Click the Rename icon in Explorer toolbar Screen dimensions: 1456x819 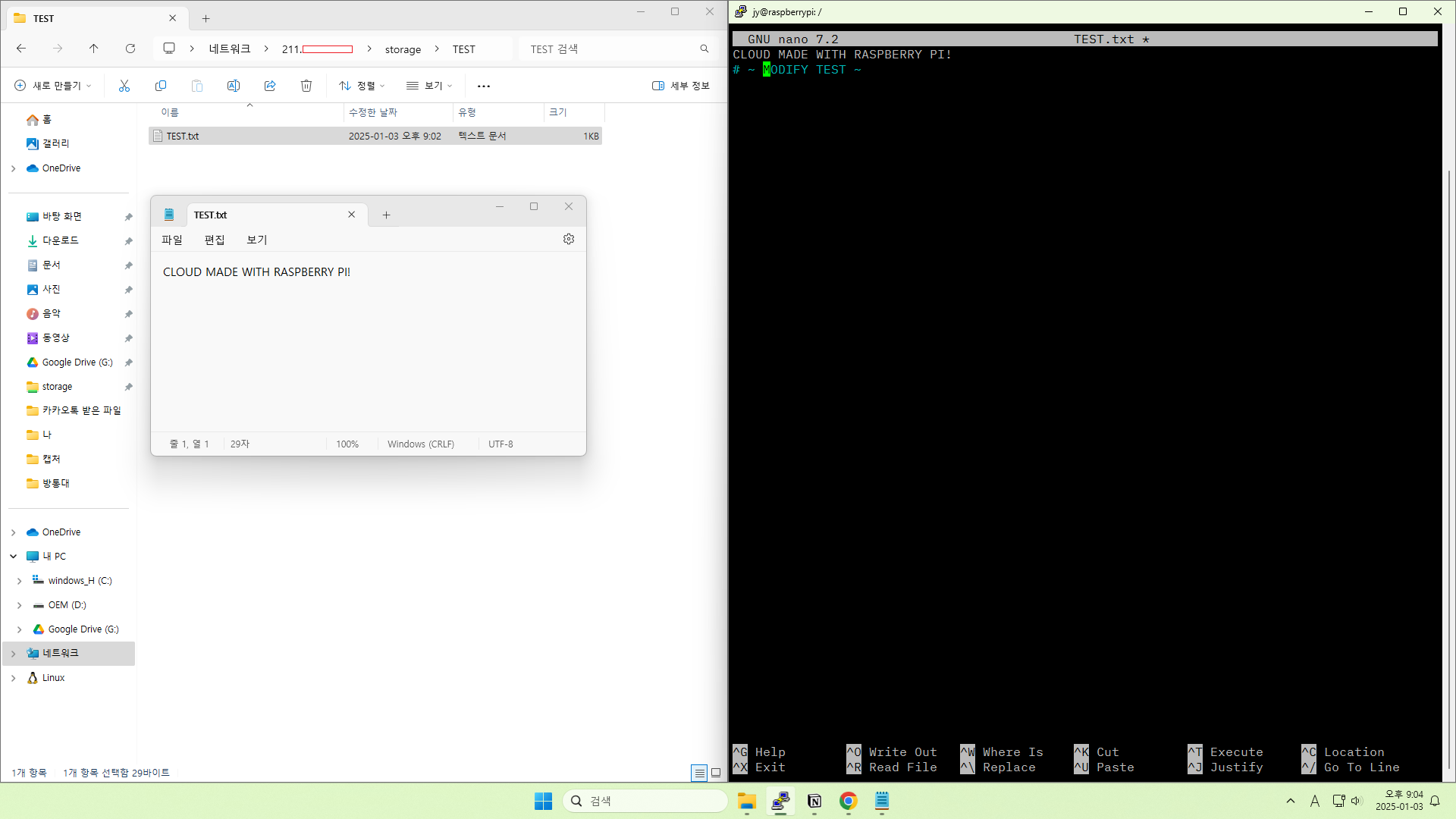pos(234,86)
